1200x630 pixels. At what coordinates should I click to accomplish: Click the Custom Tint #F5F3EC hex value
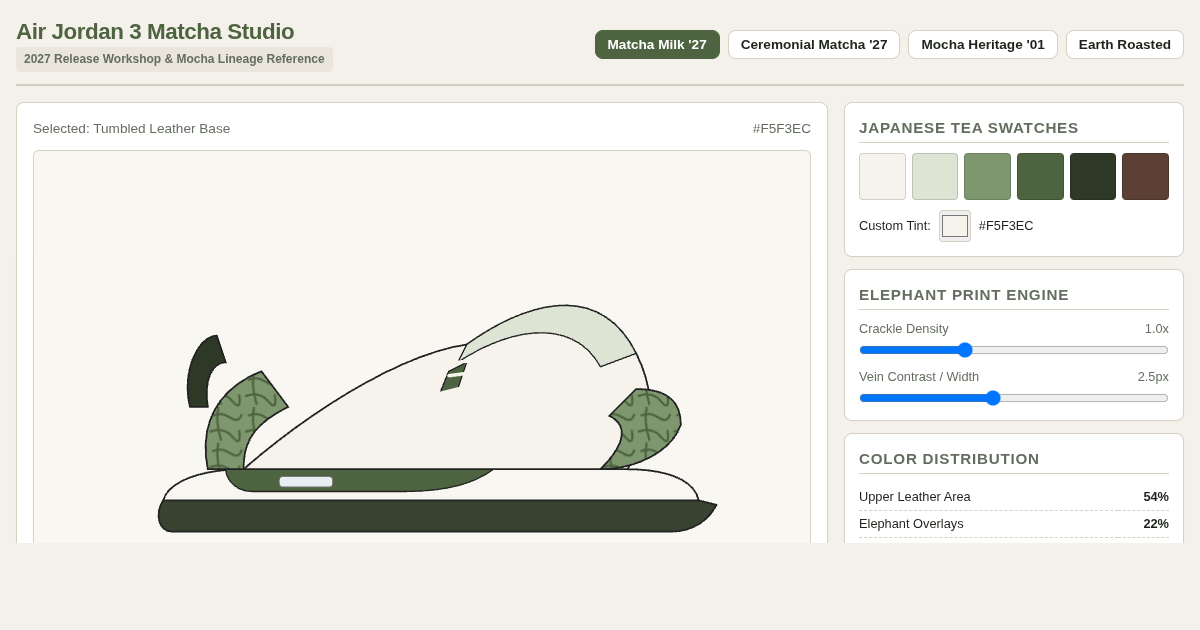coord(1006,226)
